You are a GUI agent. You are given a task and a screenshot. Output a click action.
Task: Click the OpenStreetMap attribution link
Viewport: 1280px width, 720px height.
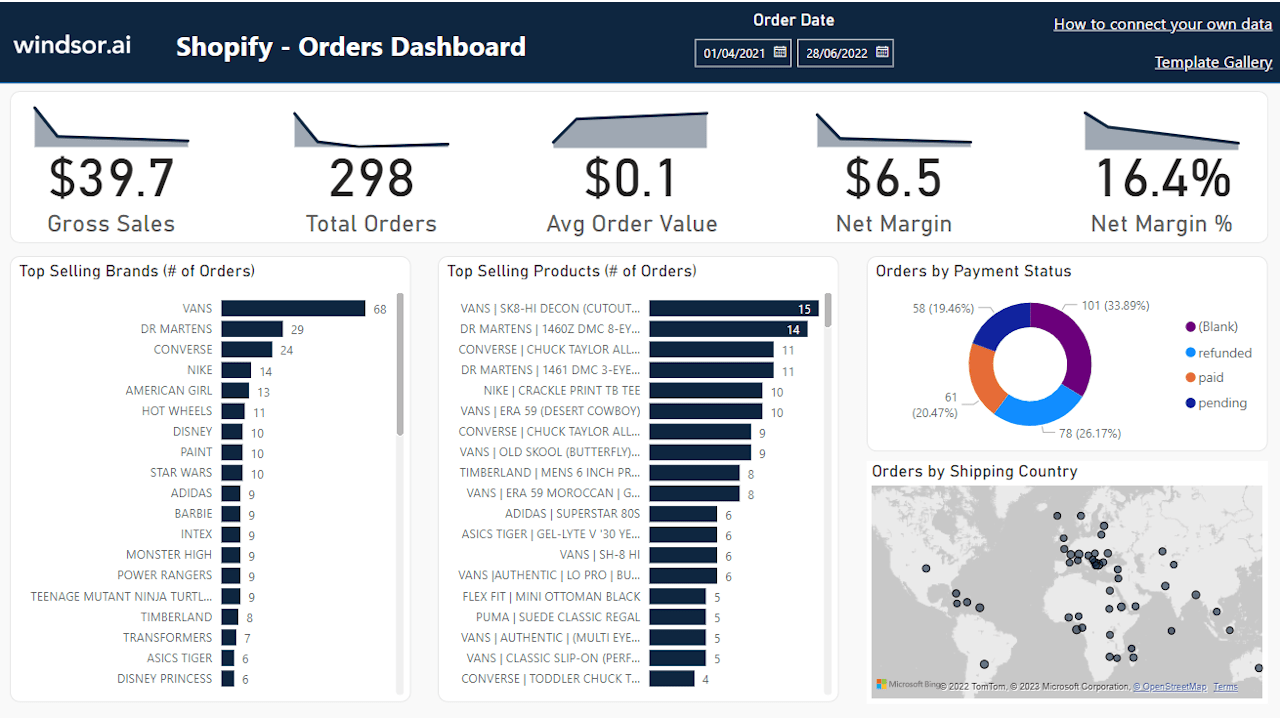pos(1169,687)
